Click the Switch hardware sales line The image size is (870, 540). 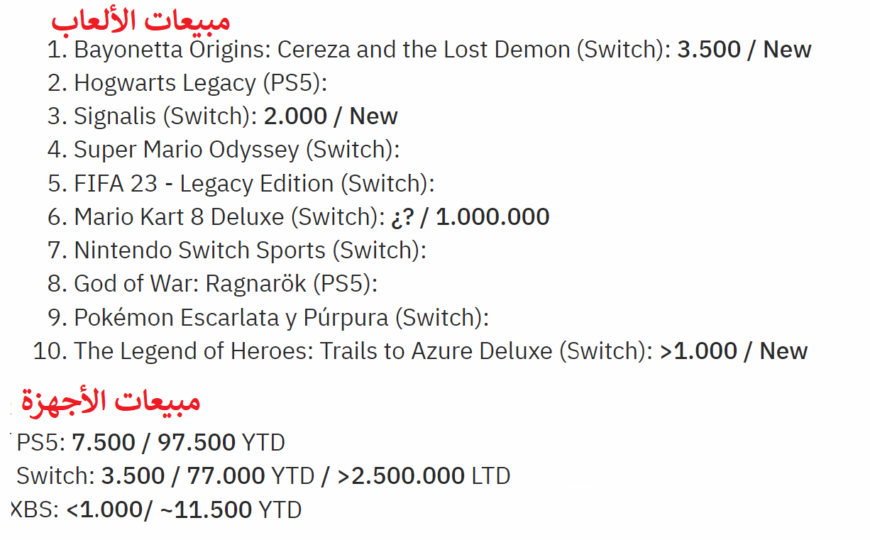263,476
